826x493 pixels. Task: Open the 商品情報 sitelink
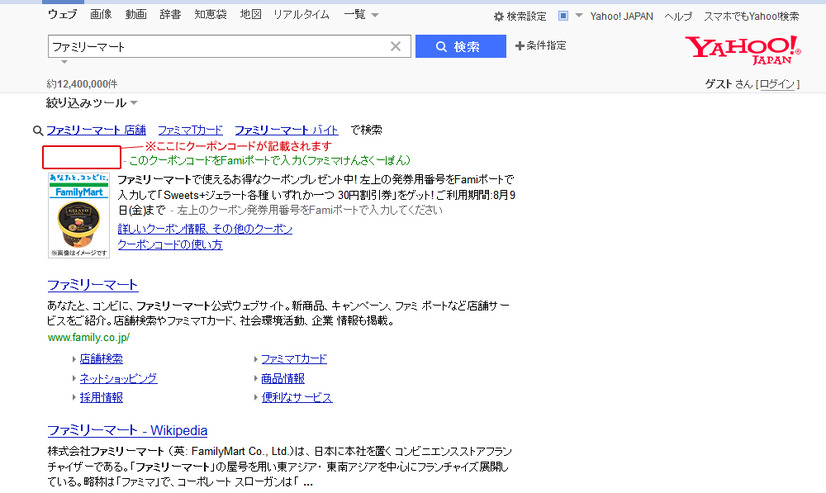click(x=283, y=378)
